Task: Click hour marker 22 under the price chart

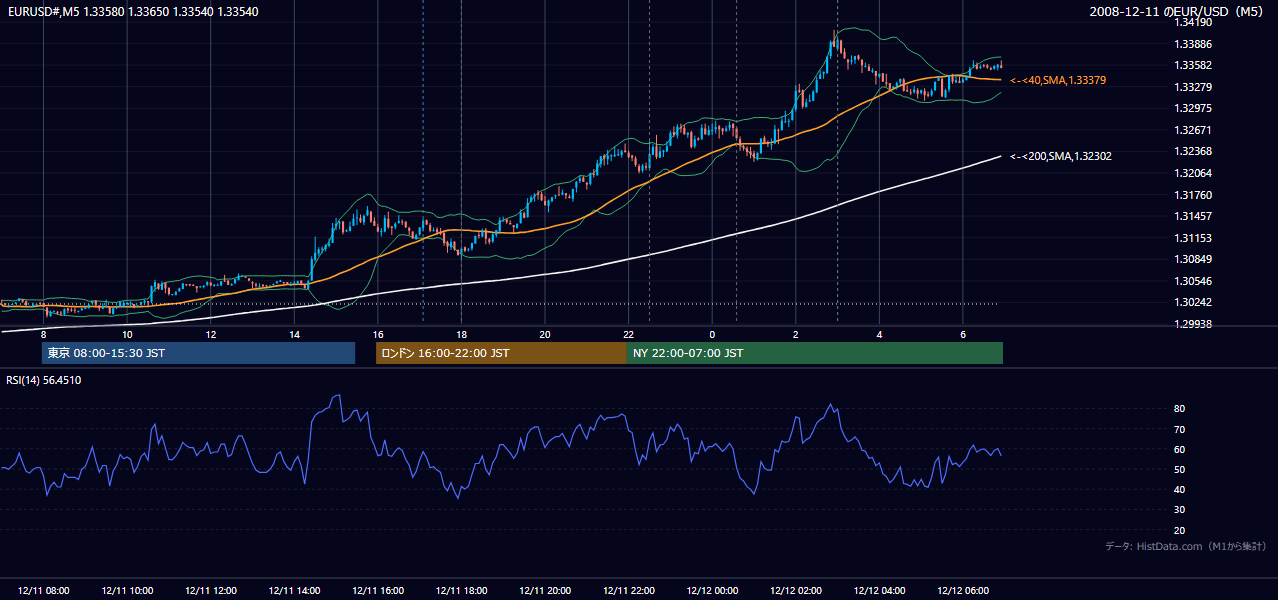Action: click(x=628, y=334)
